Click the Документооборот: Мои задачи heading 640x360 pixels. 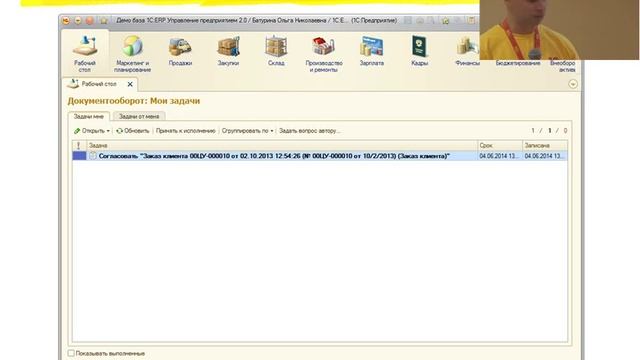[x=134, y=101]
